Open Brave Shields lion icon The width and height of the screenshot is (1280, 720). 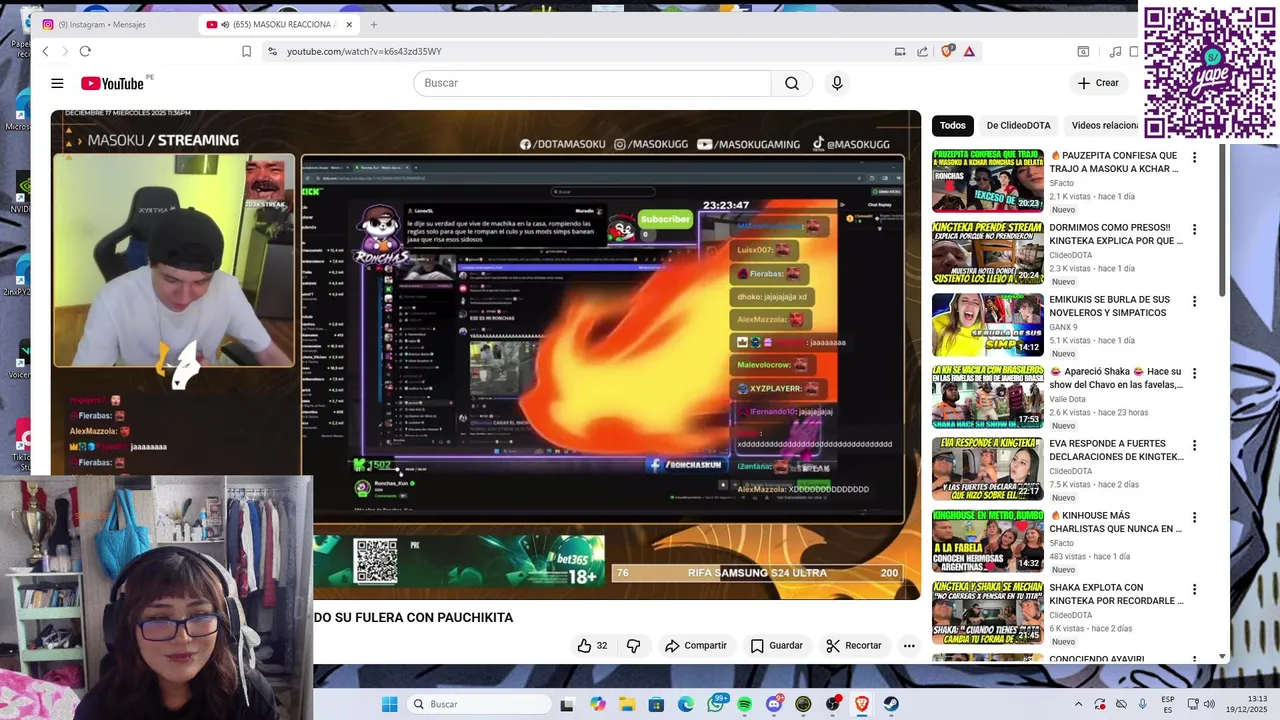click(x=947, y=51)
